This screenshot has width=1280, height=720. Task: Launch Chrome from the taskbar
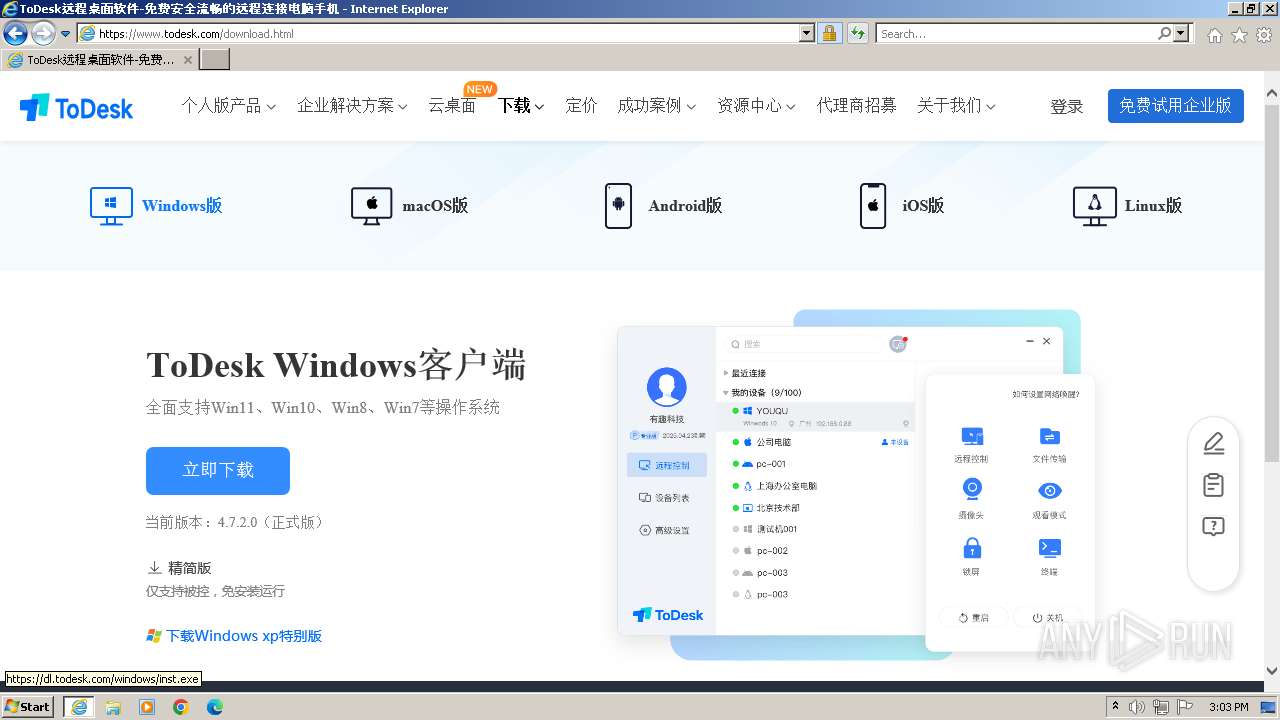pyautogui.click(x=181, y=707)
